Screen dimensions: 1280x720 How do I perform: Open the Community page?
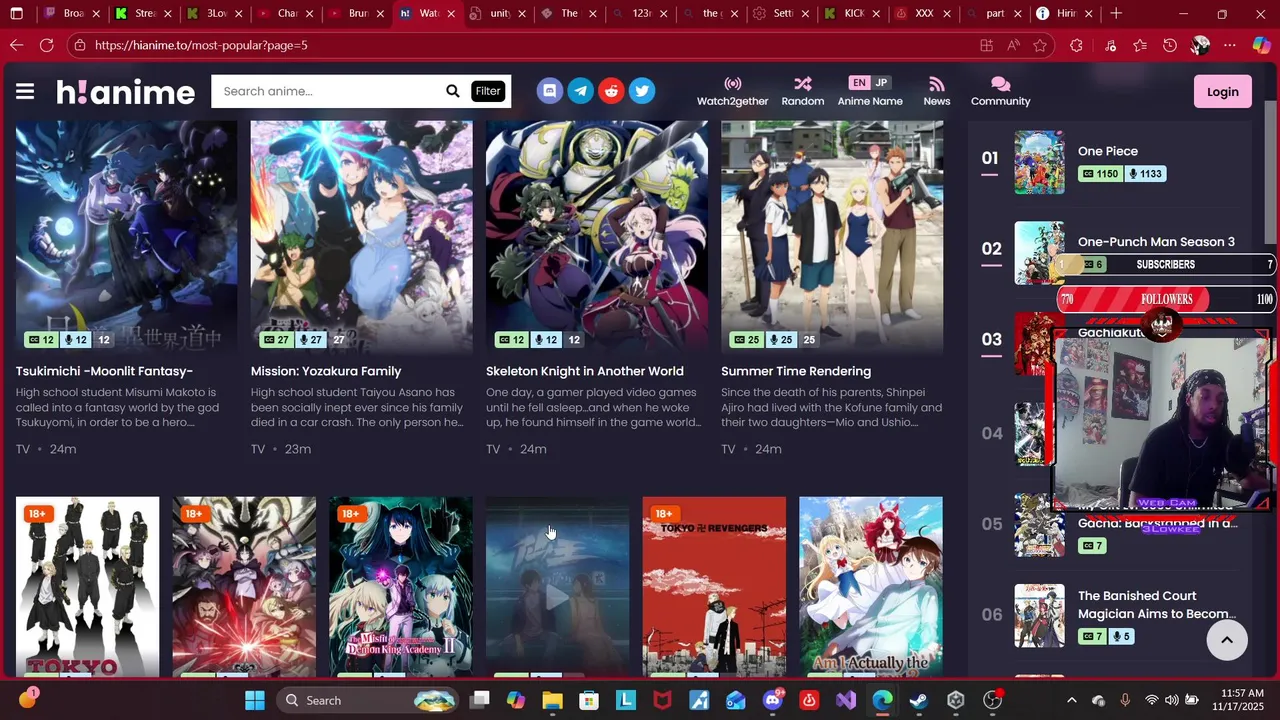point(1000,91)
